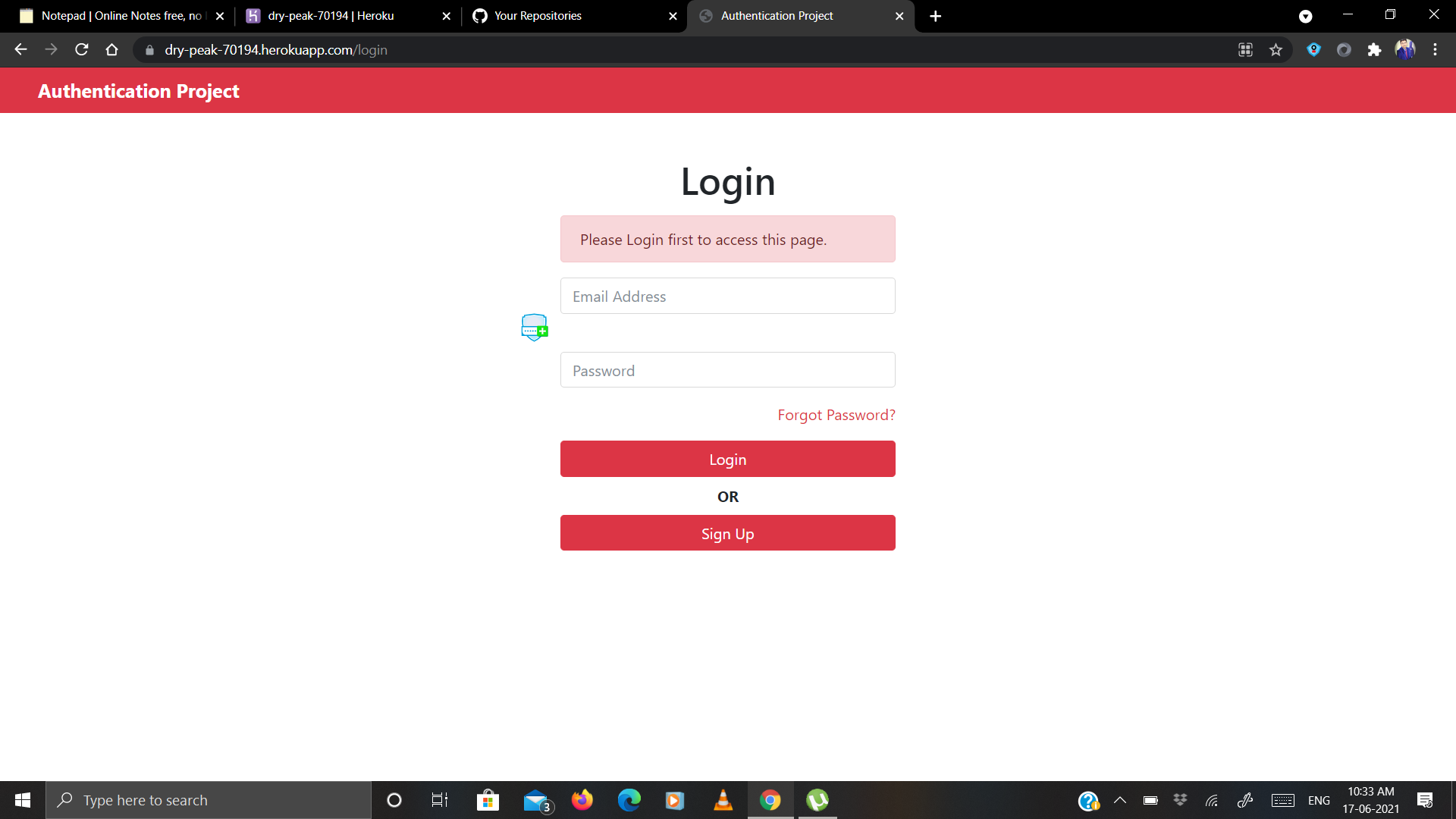
Task: Launch Firefox from taskbar
Action: coord(582,800)
